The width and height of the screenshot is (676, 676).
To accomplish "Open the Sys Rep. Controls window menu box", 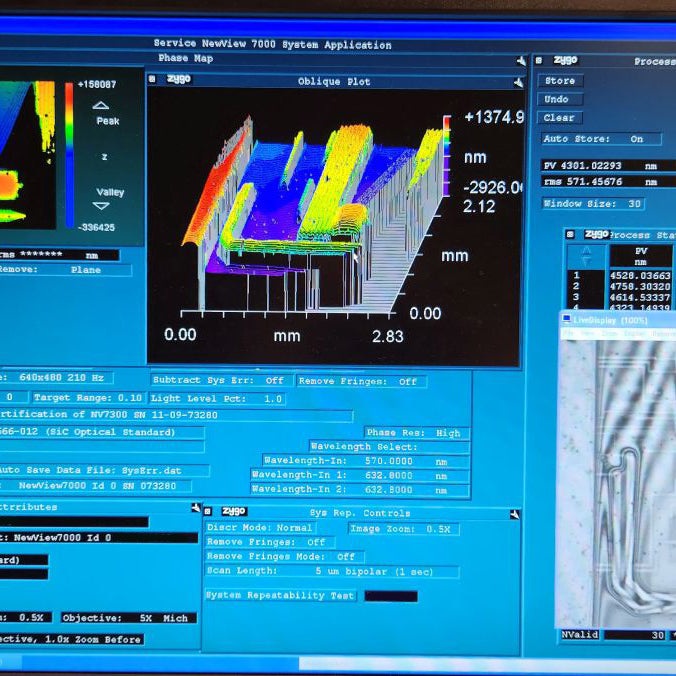I will click(208, 511).
